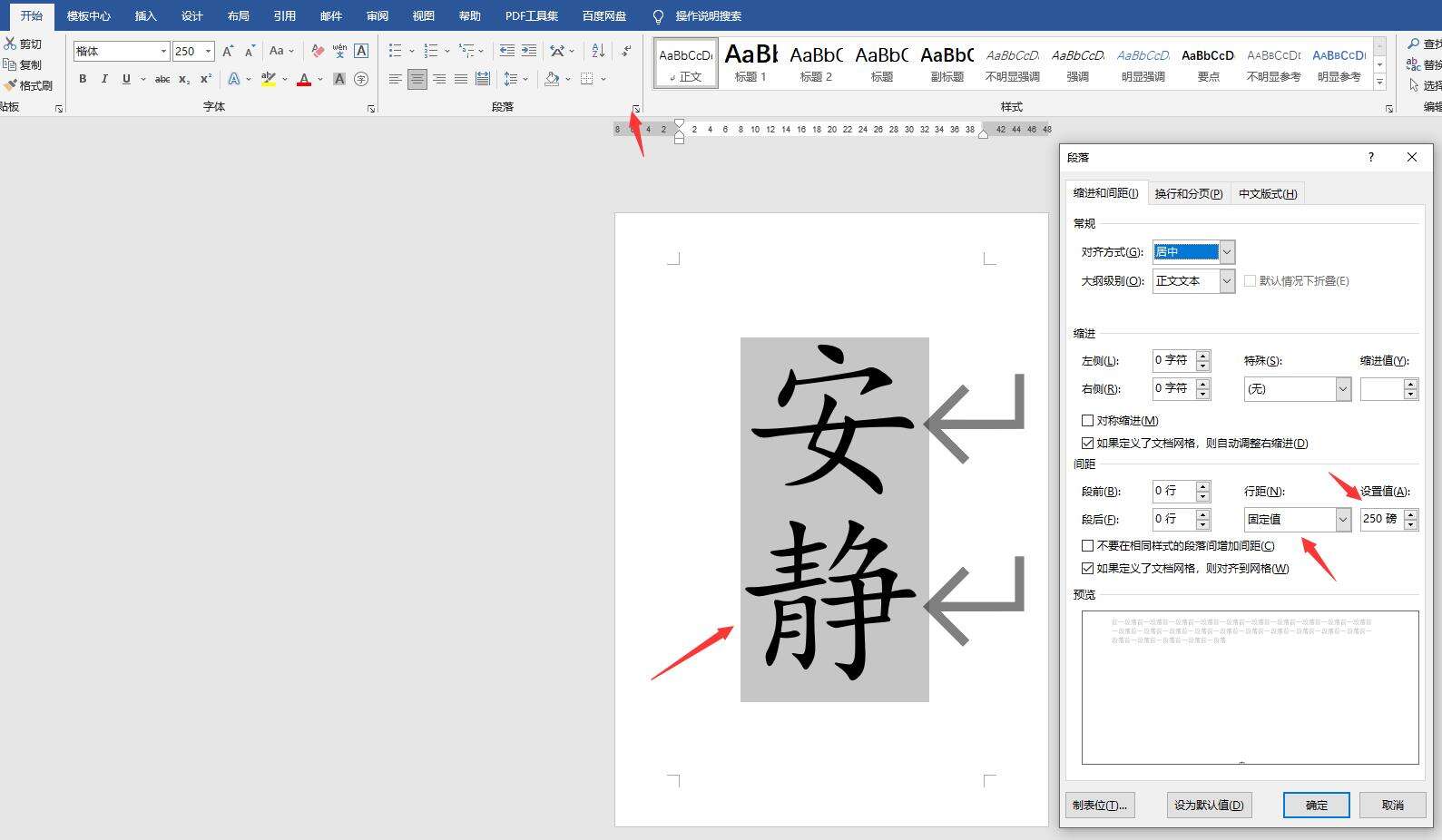Open line spacing ribbon dropdown
Image resolution: width=1442 pixels, height=840 pixels.
point(515,79)
